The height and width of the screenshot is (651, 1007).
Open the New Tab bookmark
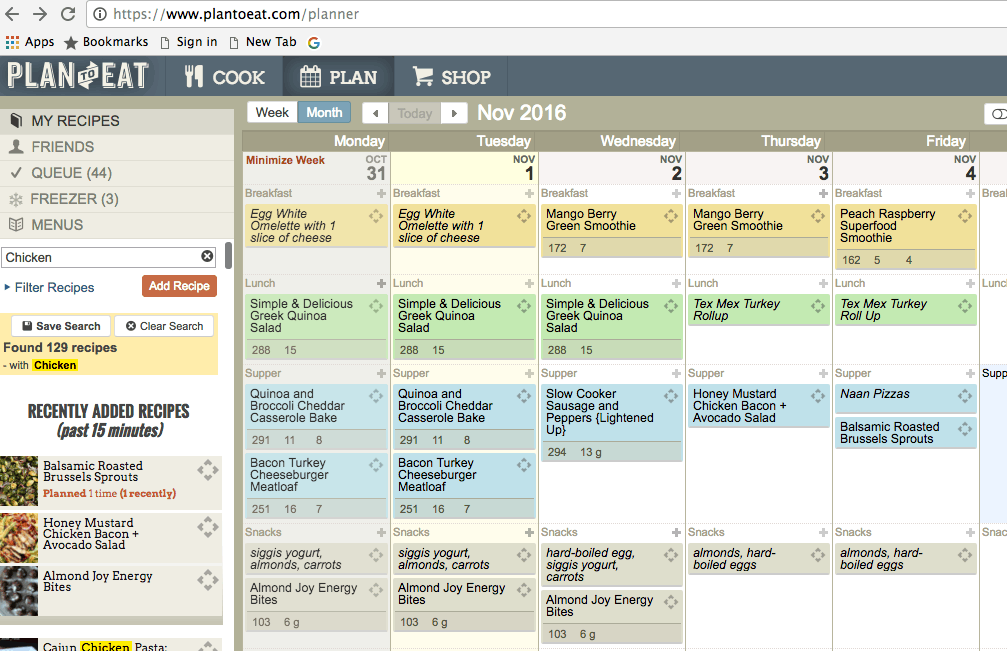tap(263, 42)
